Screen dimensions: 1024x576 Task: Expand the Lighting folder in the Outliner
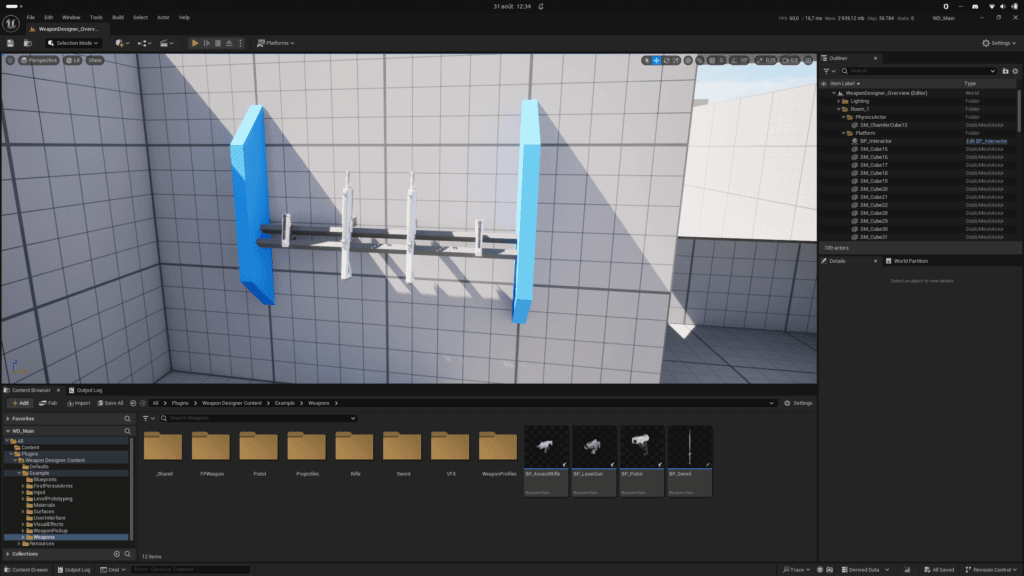839,101
